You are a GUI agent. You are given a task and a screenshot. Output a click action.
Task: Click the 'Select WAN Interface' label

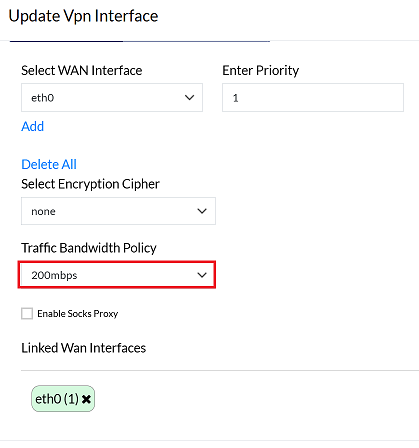coord(82,71)
